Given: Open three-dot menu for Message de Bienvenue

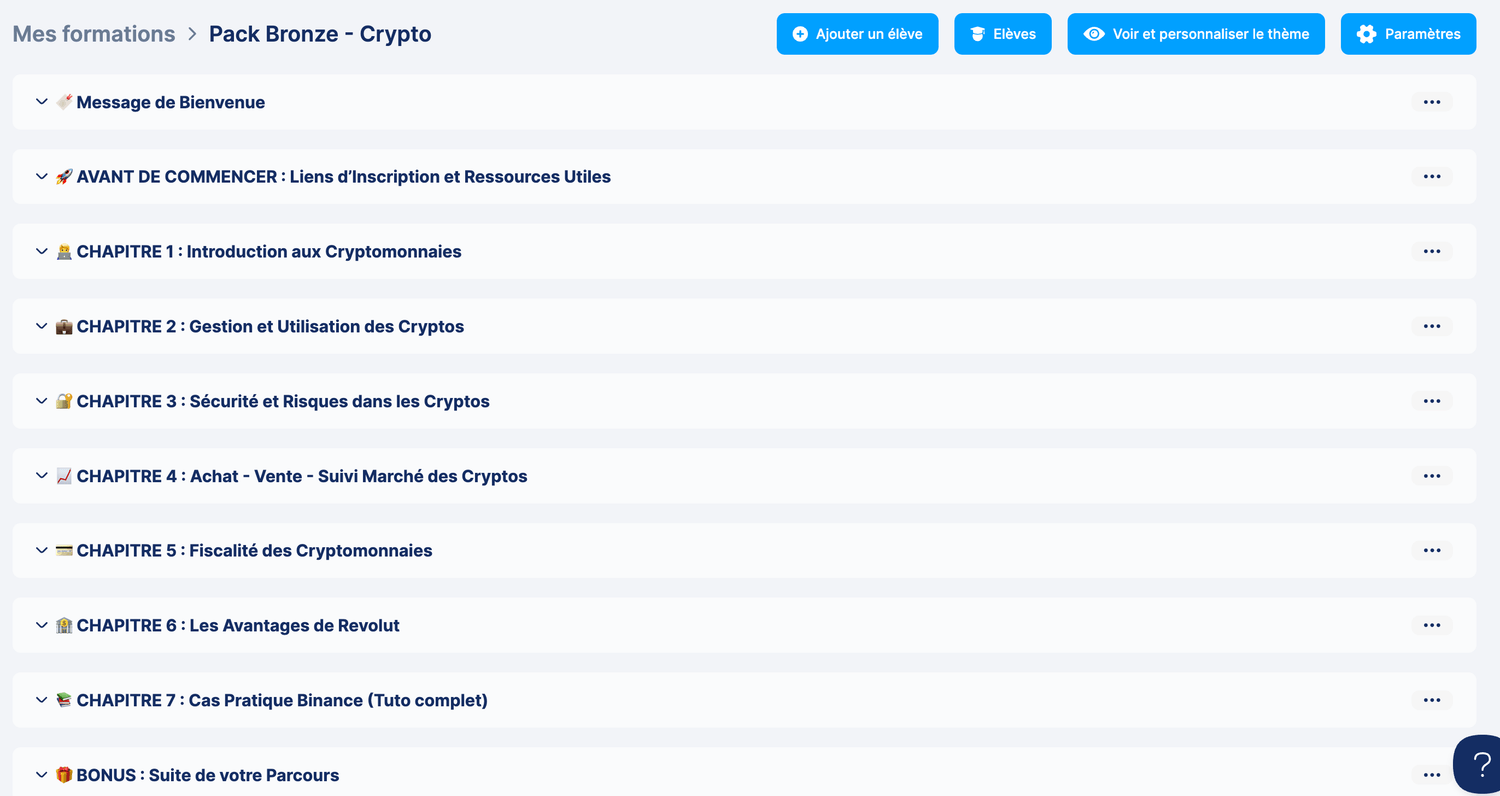Looking at the screenshot, I should 1432,102.
